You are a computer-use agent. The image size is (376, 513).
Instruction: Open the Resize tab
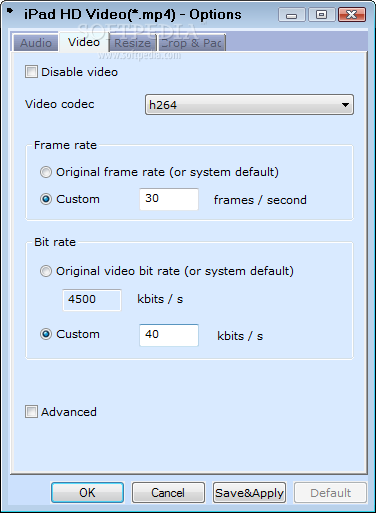pyautogui.click(x=132, y=43)
